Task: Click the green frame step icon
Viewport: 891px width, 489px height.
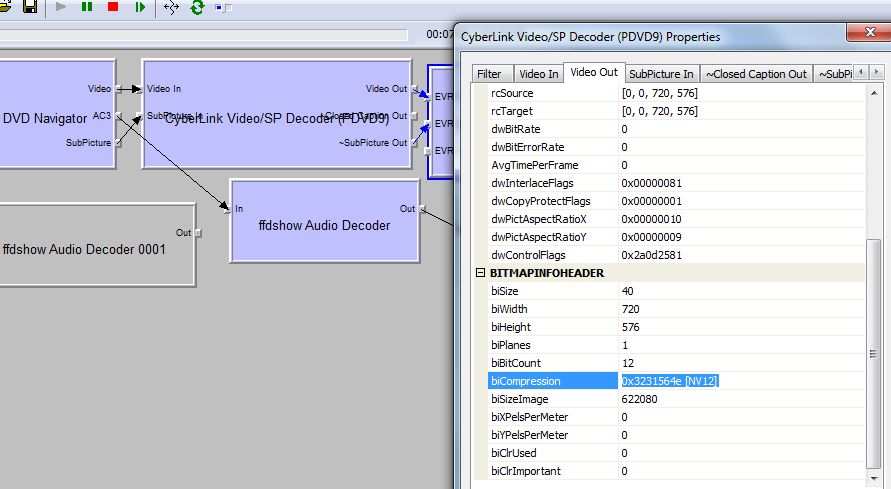Action: pos(140,7)
